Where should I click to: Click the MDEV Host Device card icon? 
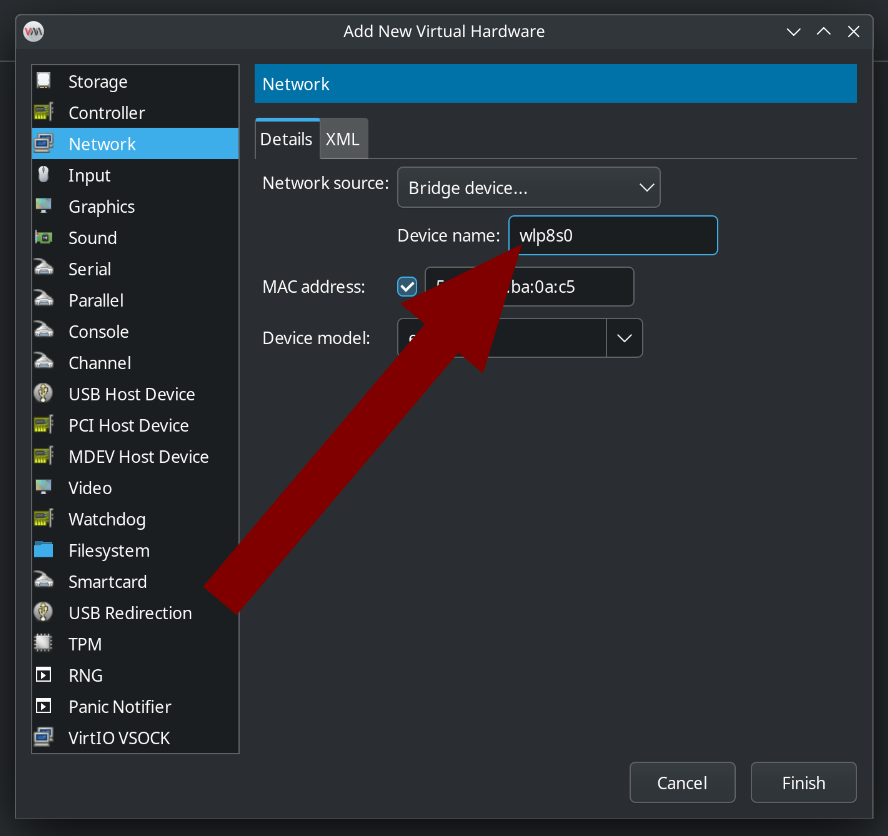pyautogui.click(x=44, y=456)
